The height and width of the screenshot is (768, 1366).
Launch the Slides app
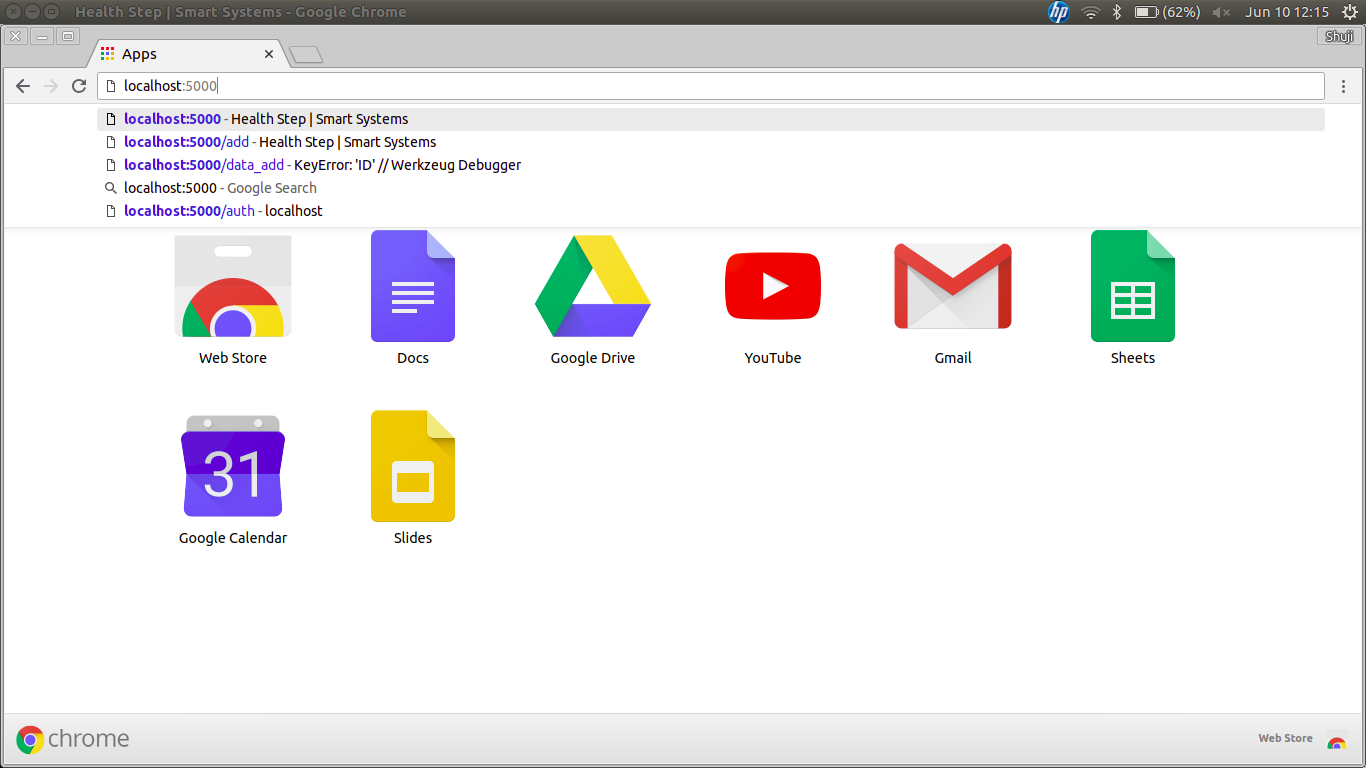pyautogui.click(x=413, y=466)
